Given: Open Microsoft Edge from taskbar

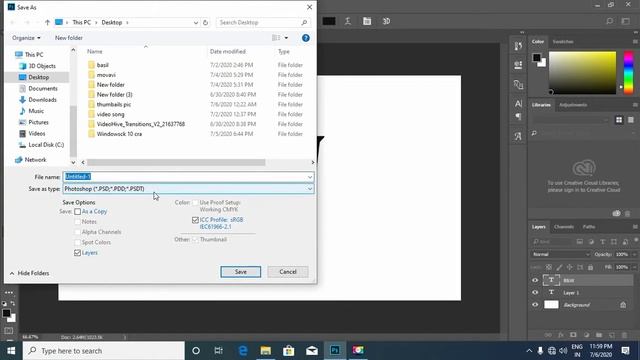Looking at the screenshot, I should [243, 351].
